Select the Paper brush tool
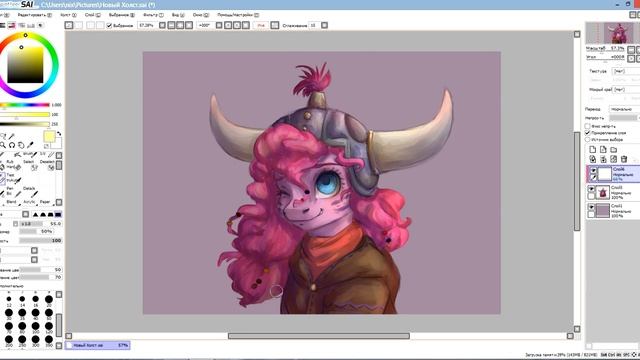640x360 pixels. tap(46, 203)
